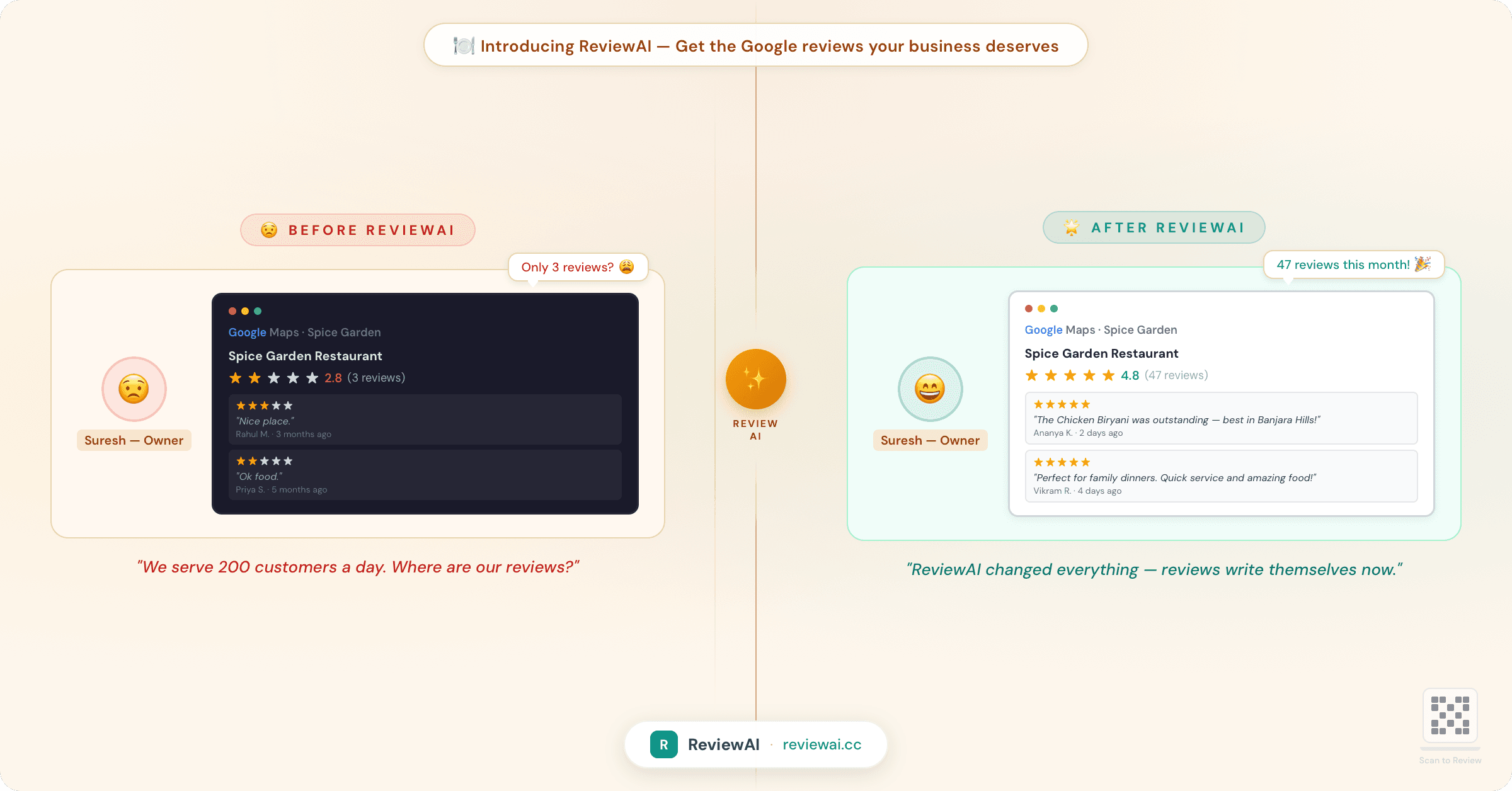Select the "Nice place." review text
Image resolution: width=1512 pixels, height=791 pixels.
(265, 421)
